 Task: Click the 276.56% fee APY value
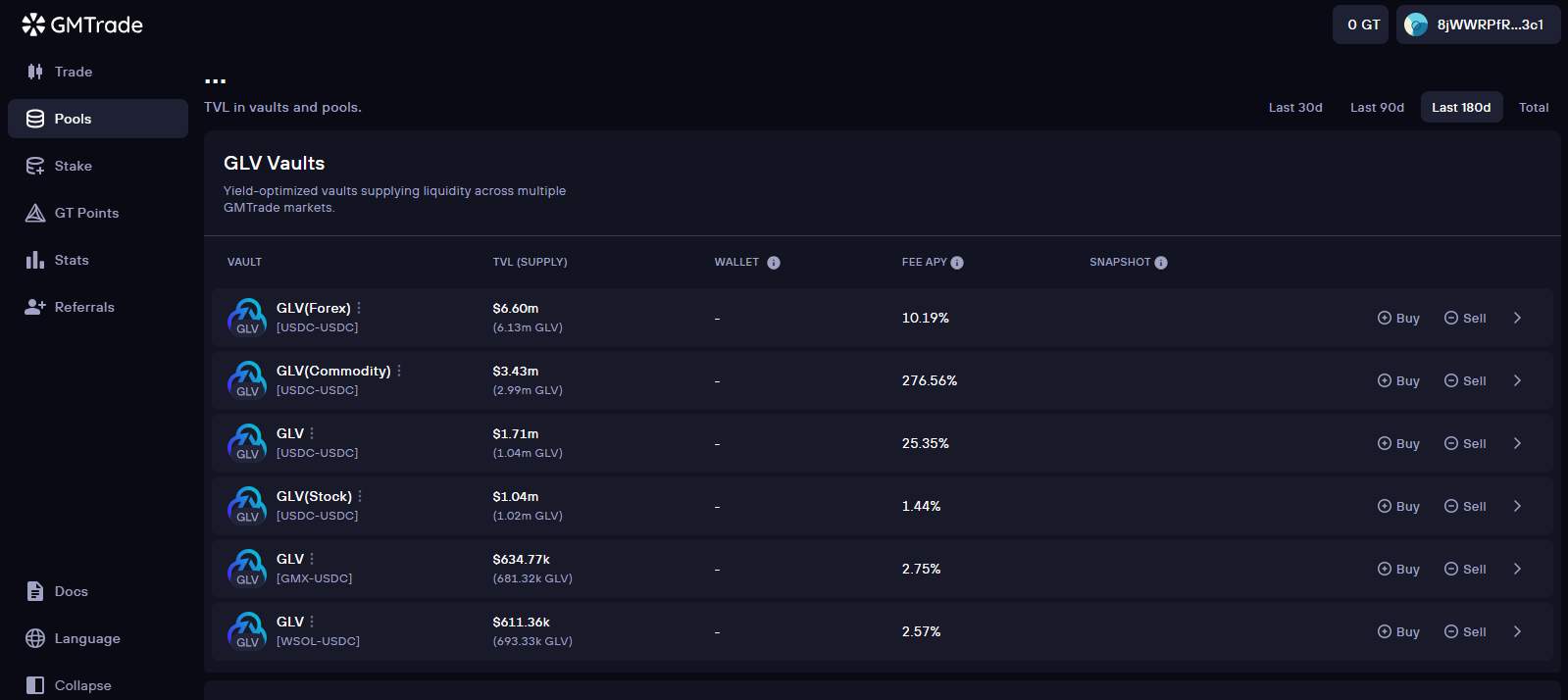930,380
